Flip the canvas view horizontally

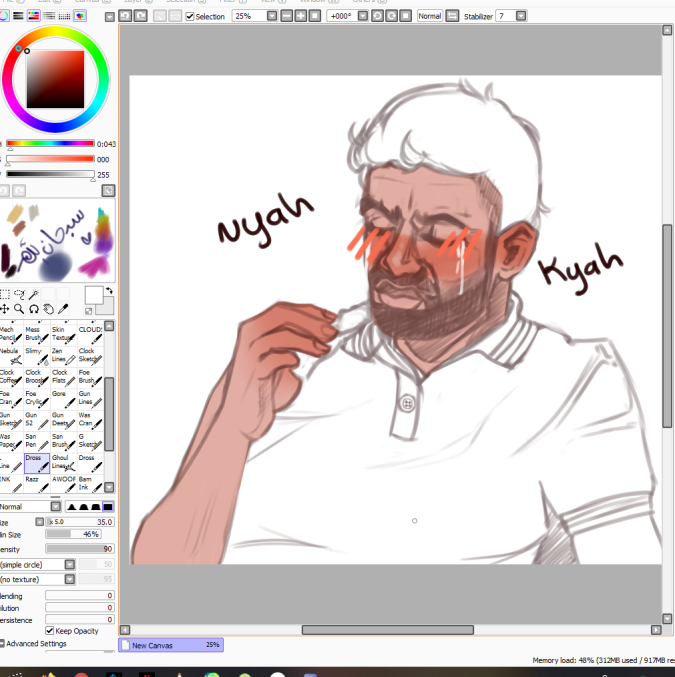[452, 16]
